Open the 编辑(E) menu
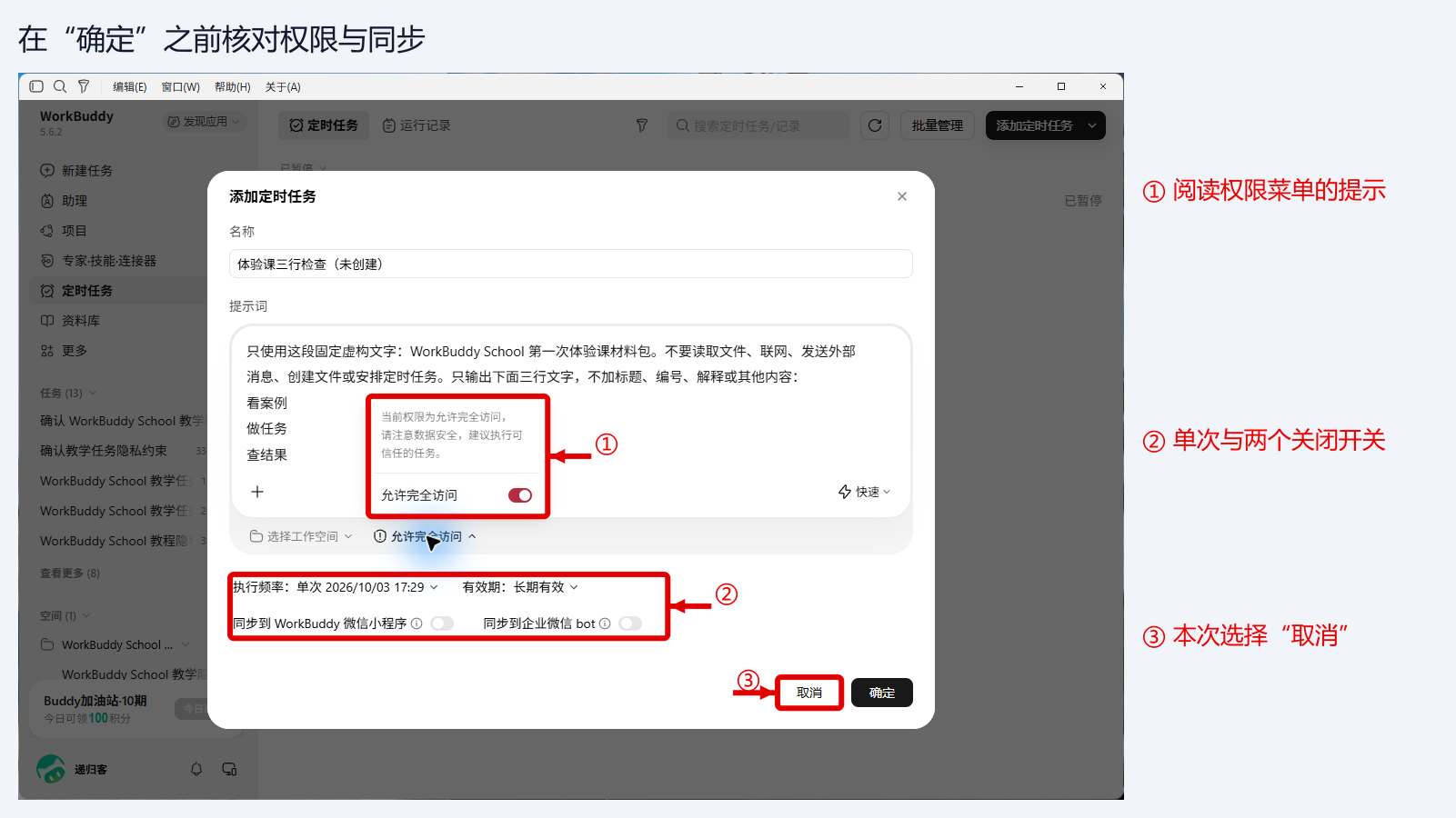The image size is (1456, 818). click(x=129, y=87)
